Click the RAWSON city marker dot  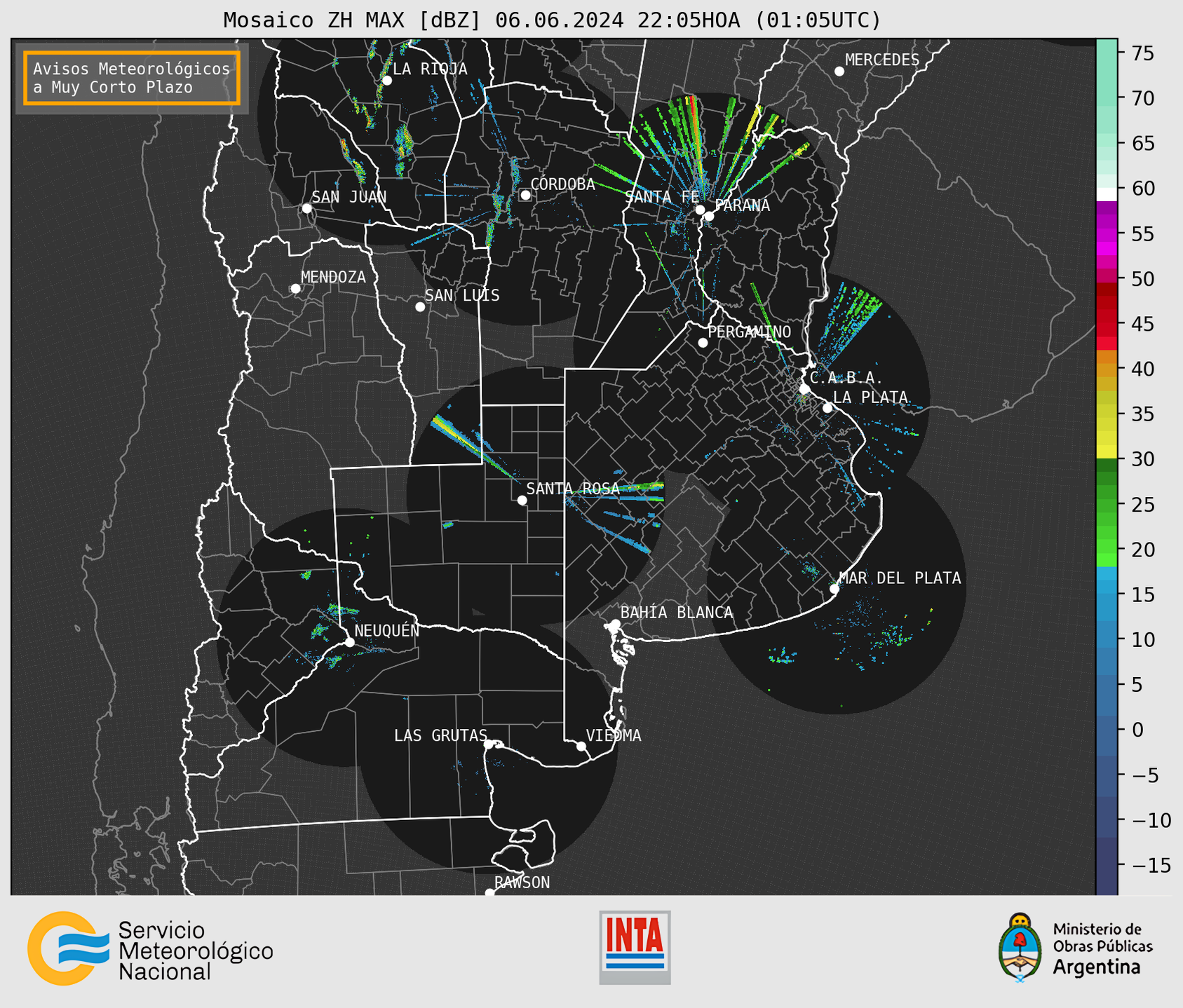[489, 893]
